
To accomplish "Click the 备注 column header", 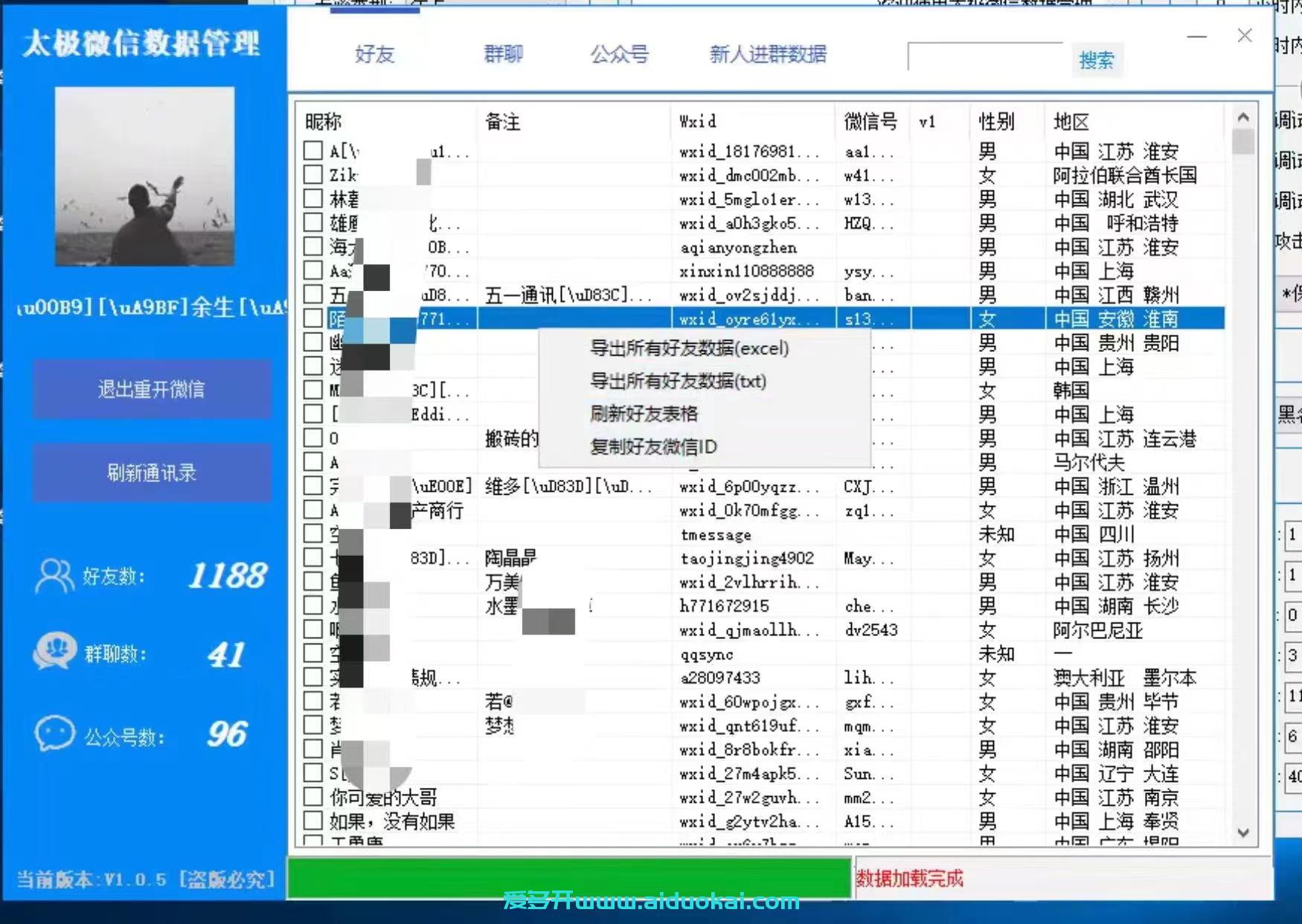I will point(503,121).
